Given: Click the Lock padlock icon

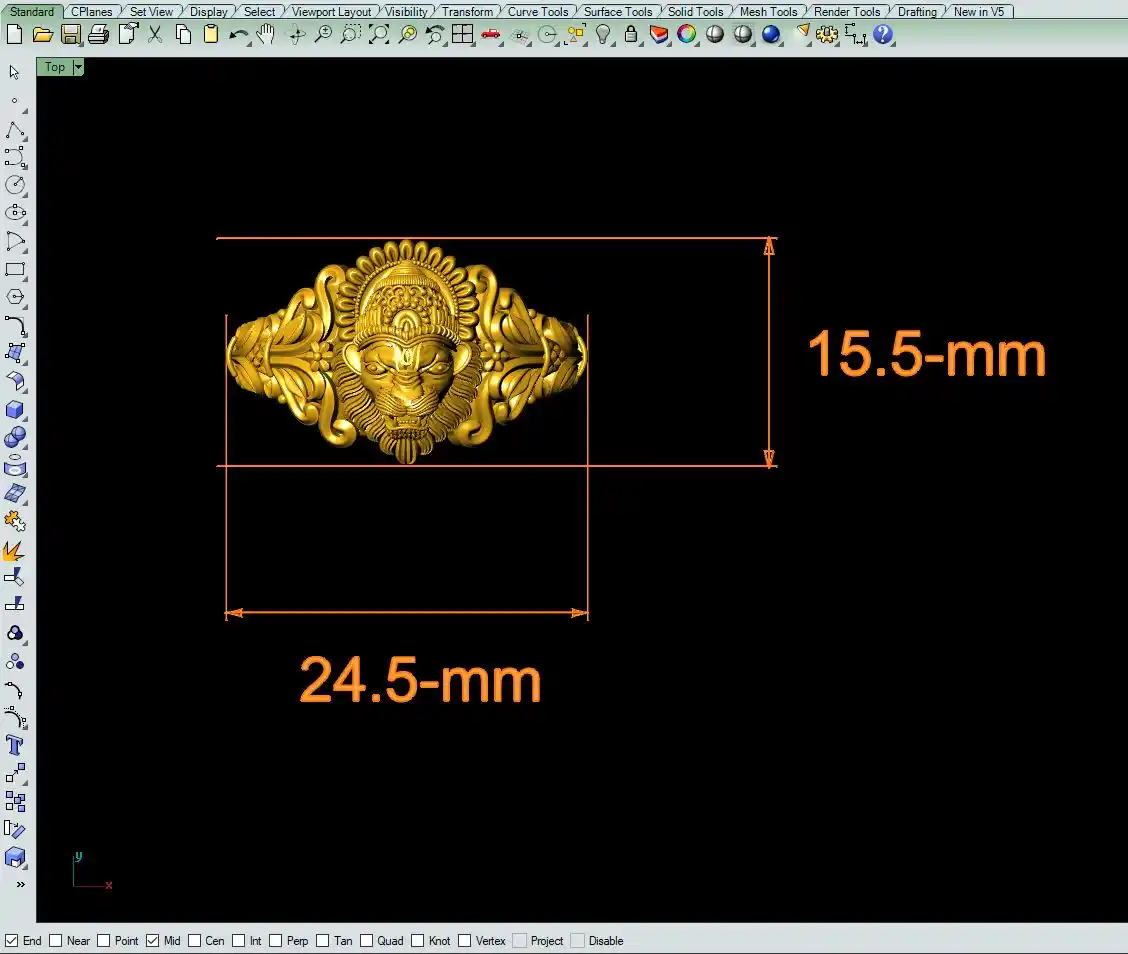Looking at the screenshot, I should 631,35.
